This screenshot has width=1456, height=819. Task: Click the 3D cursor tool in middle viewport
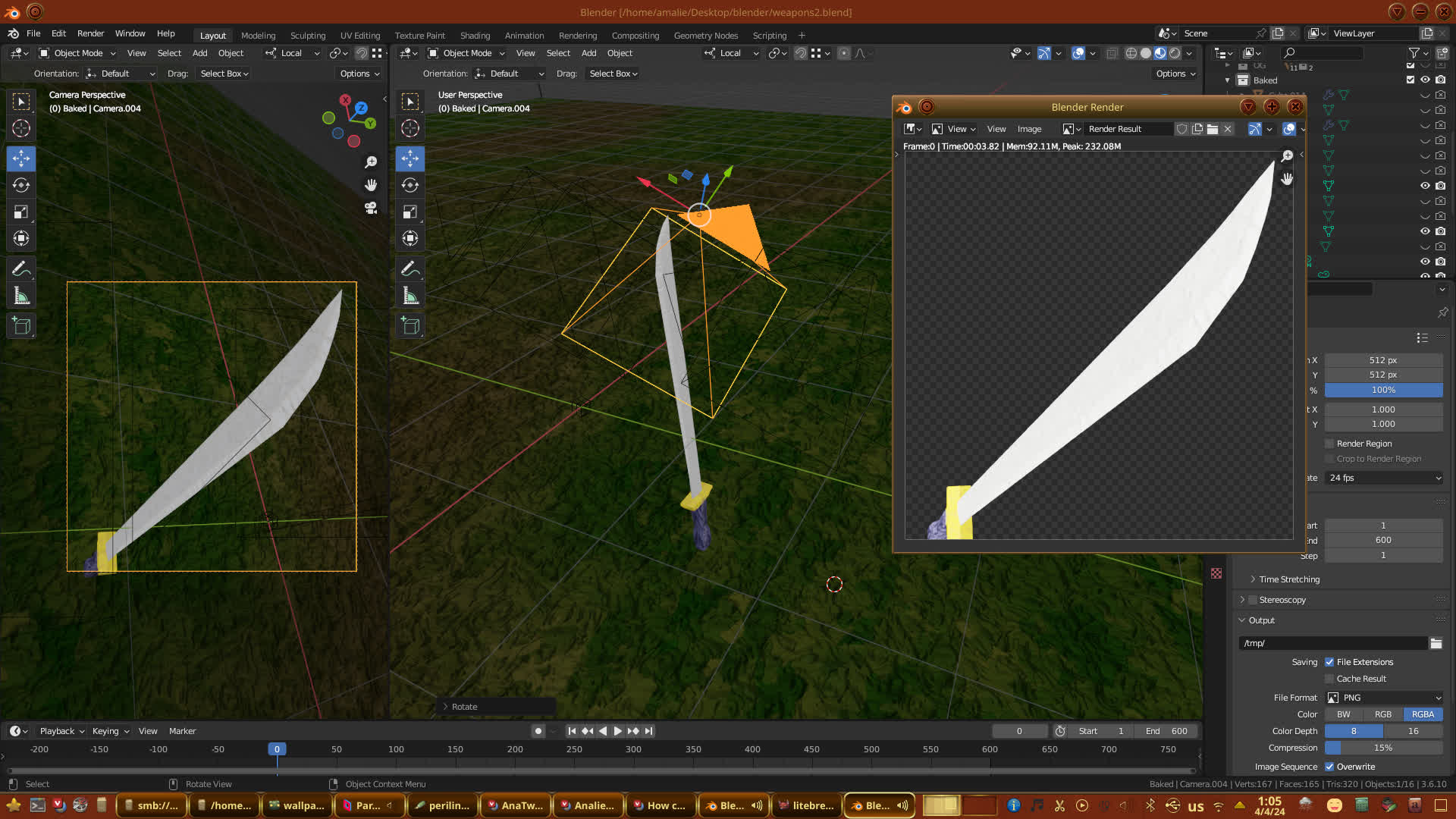click(410, 128)
